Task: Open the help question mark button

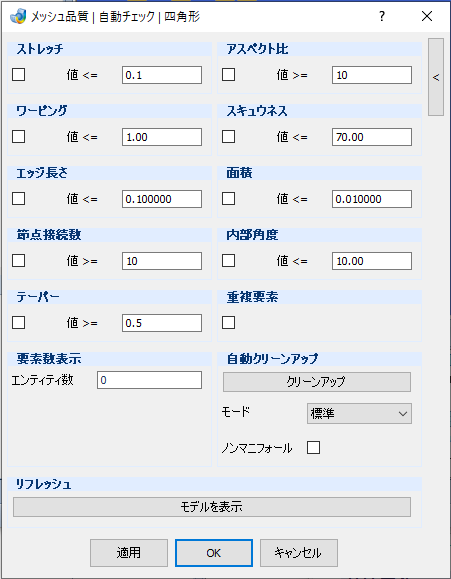Action: click(382, 17)
